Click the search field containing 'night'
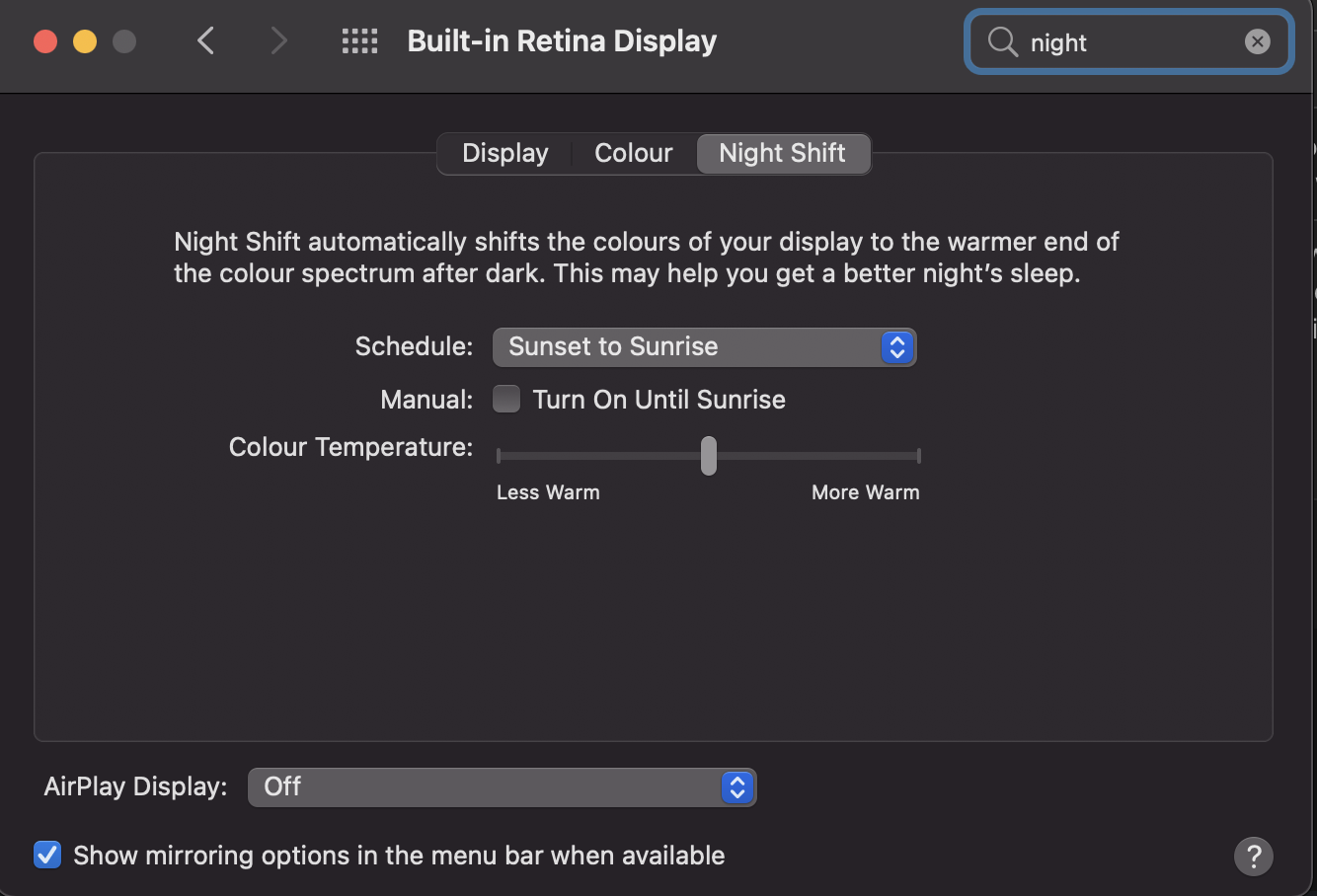This screenshot has height=896, width=1317. click(1129, 41)
